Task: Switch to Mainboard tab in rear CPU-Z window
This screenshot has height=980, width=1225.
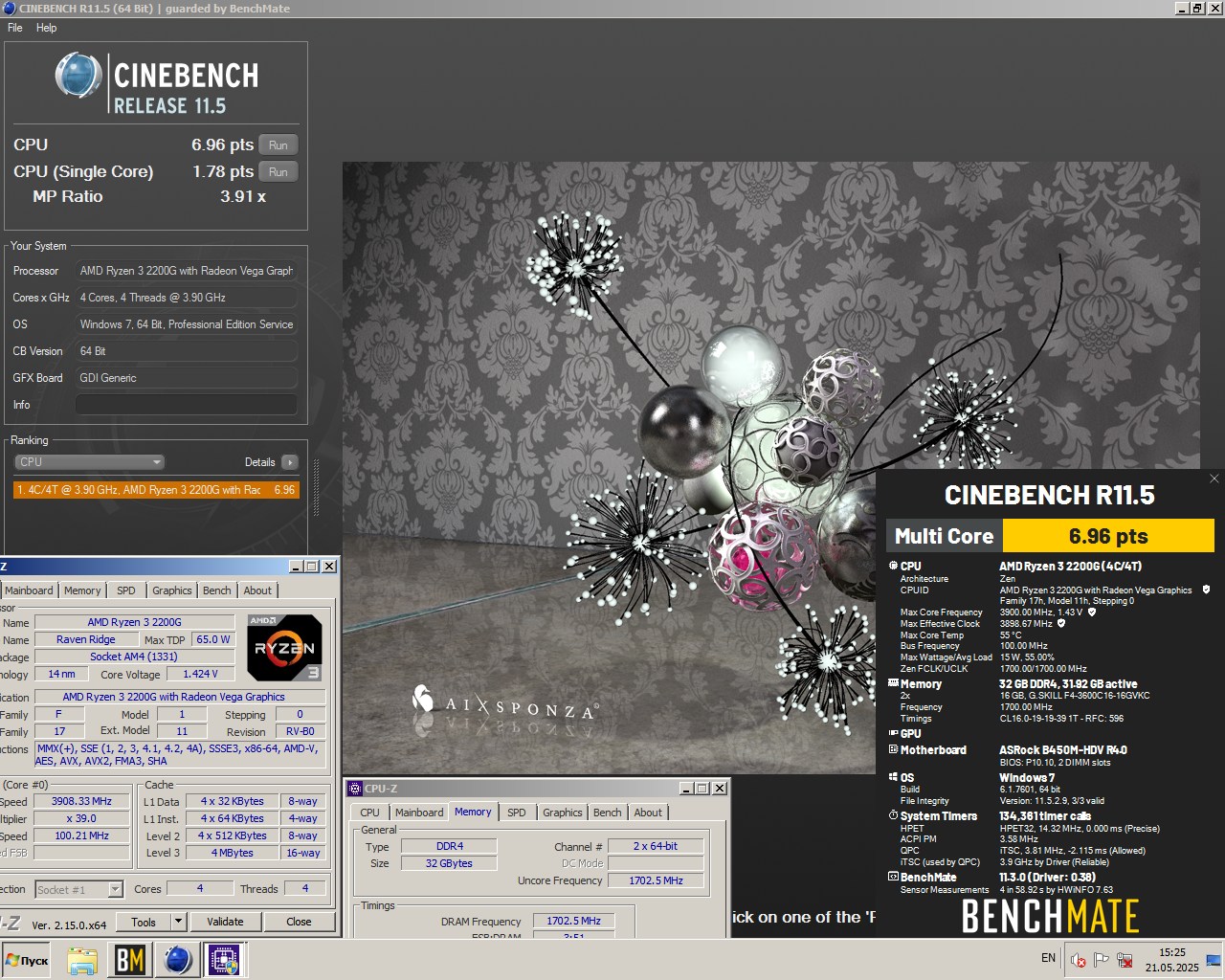Action: pyautogui.click(x=29, y=590)
